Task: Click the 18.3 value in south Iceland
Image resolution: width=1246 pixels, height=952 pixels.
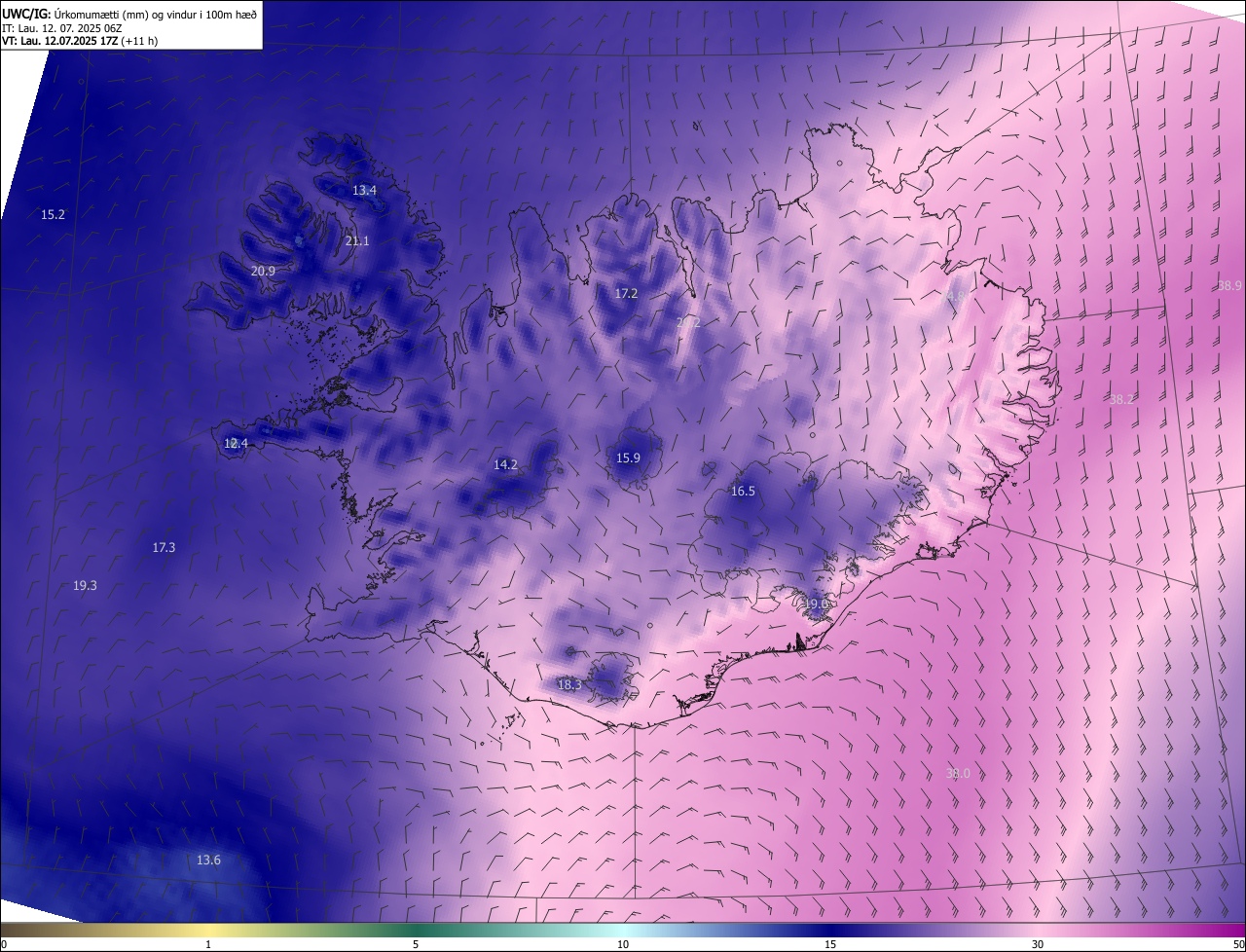Action: coord(569,685)
